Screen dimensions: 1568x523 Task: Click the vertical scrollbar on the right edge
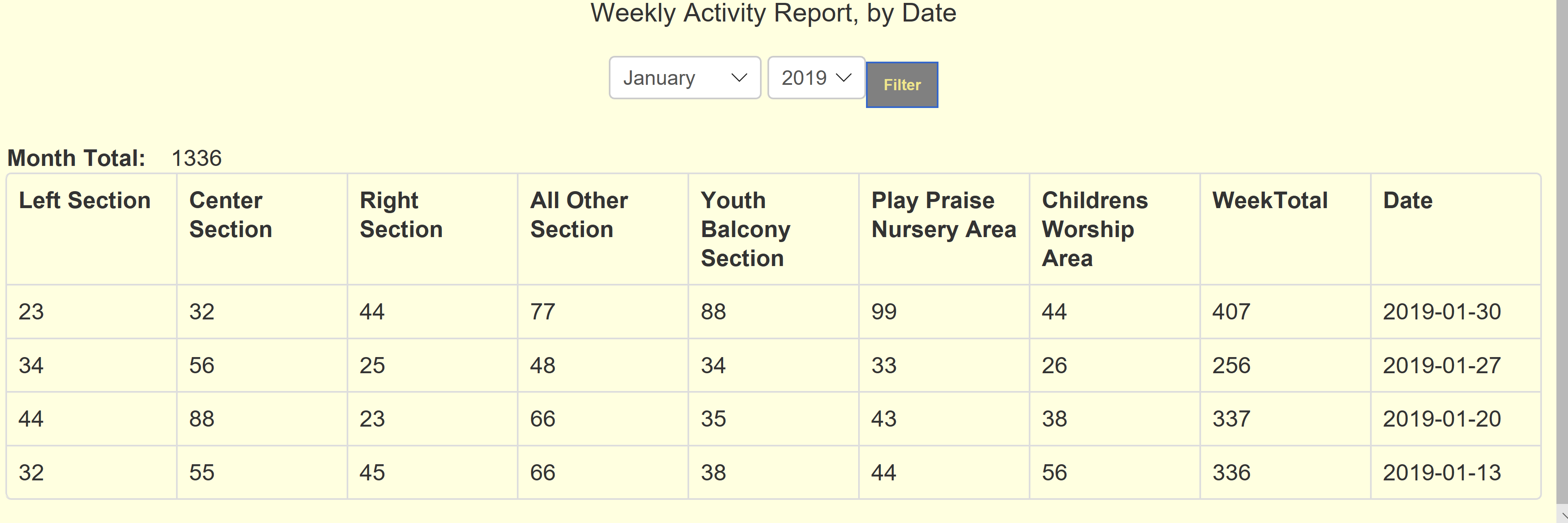tap(1562, 243)
